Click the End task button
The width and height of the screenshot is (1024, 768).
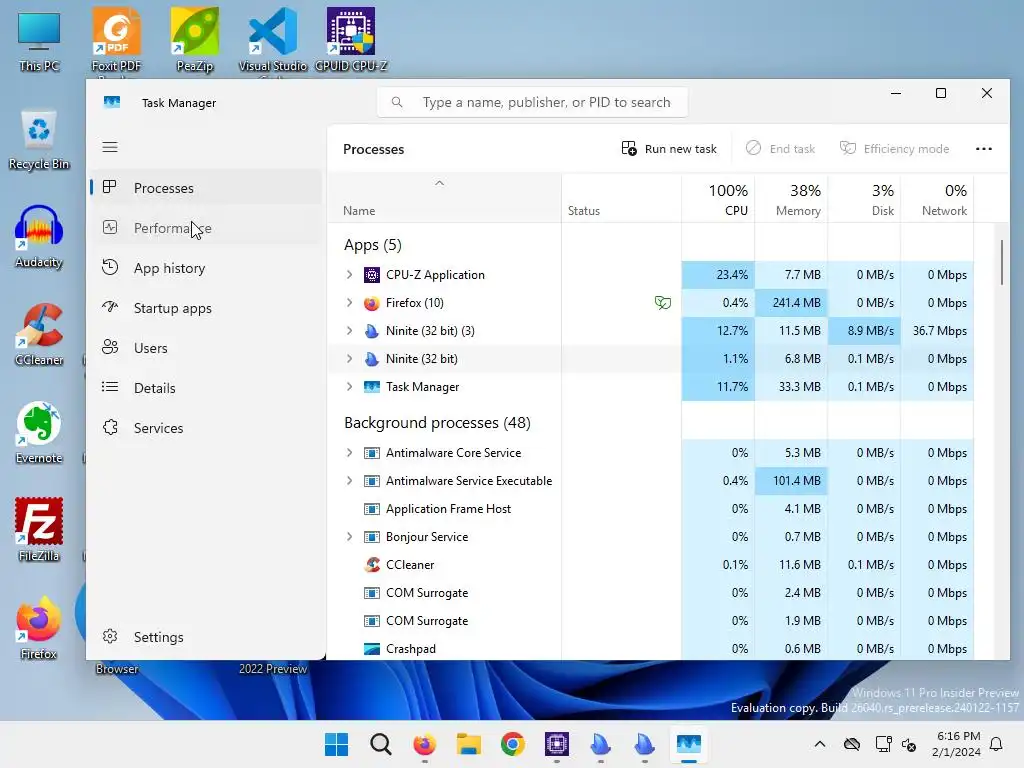780,149
